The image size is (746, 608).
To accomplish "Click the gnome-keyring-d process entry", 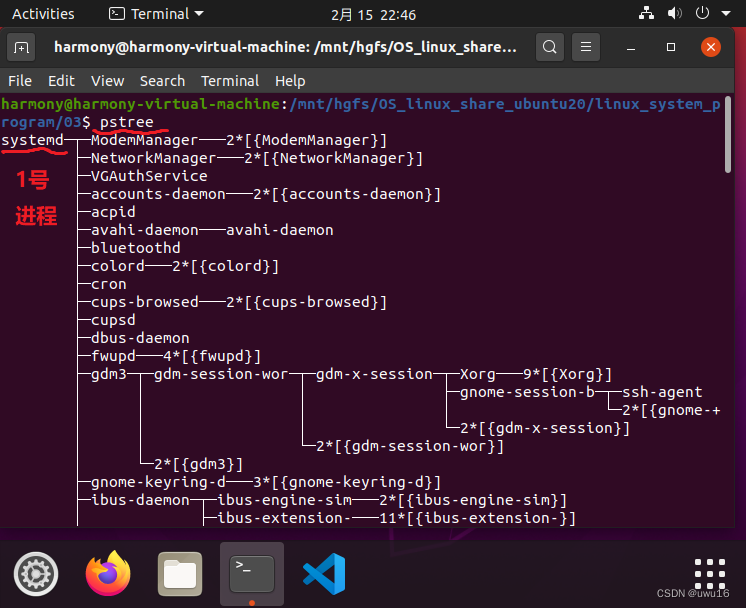I will coord(158,482).
